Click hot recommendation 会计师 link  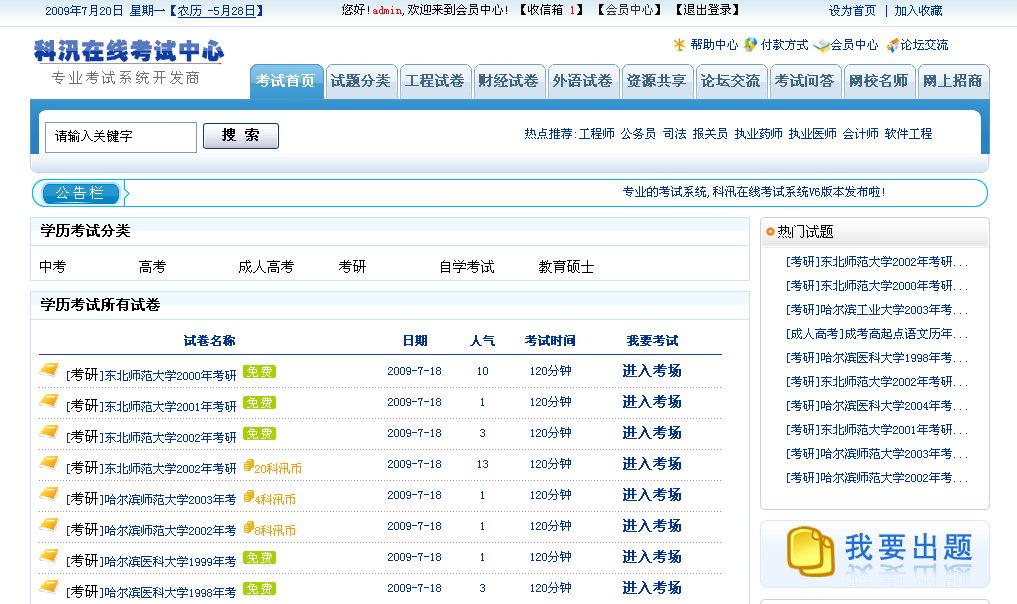(860, 134)
